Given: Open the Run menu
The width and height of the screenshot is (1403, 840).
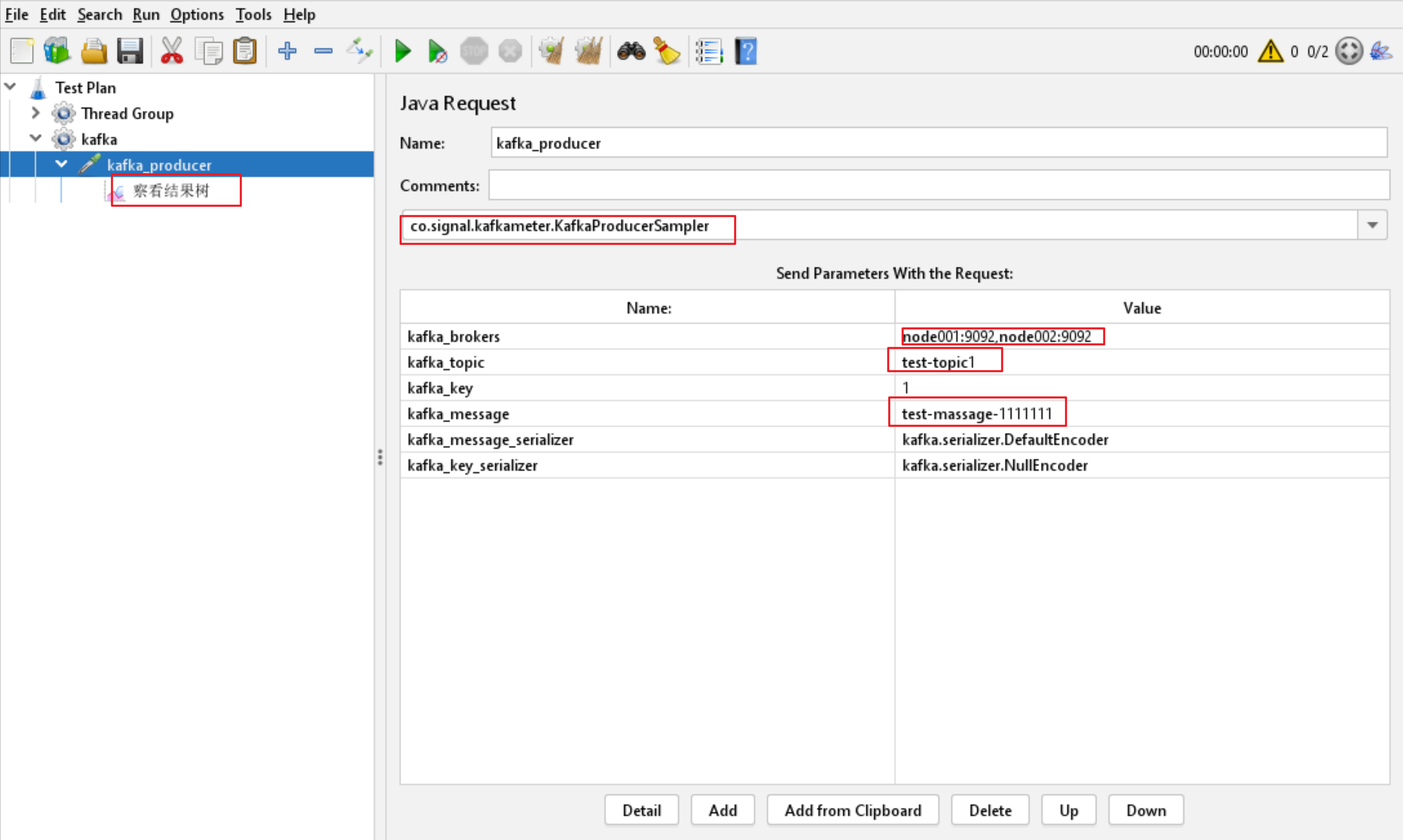Looking at the screenshot, I should 145,14.
